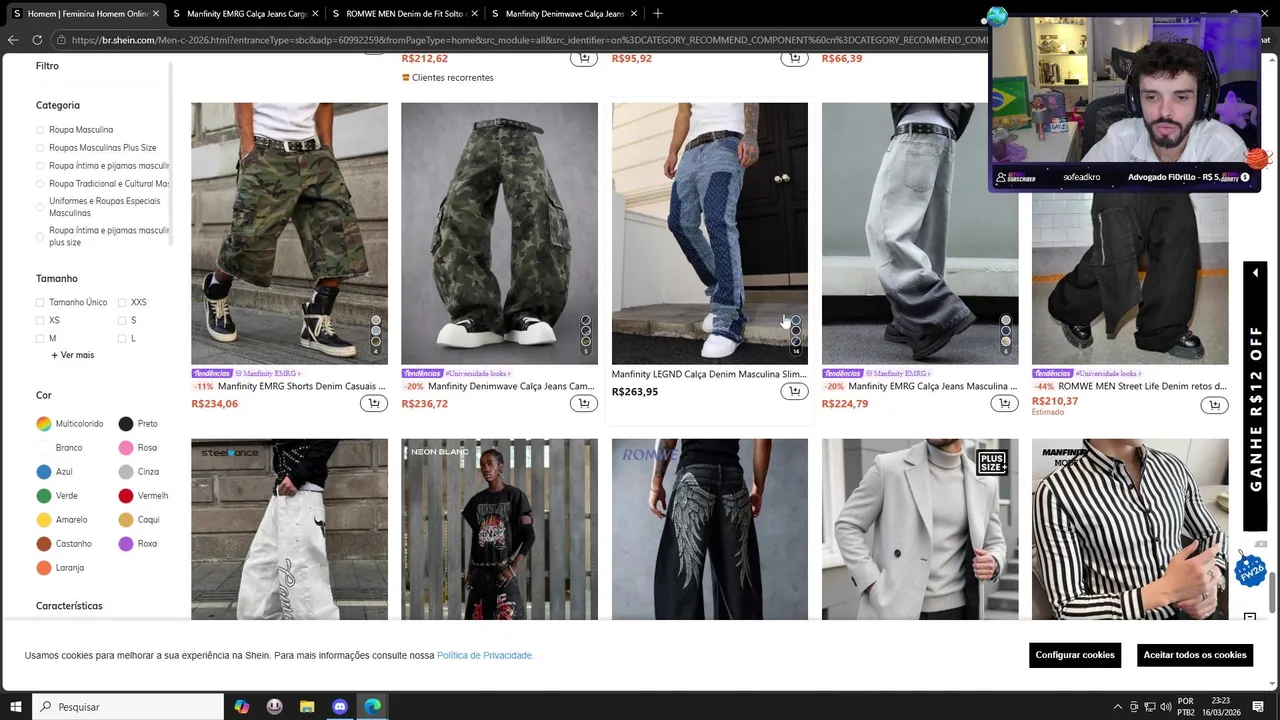This screenshot has height=720, width=1280.
Task: Expand the GANHE R$12 OFF side banner arrow
Action: [1255, 273]
